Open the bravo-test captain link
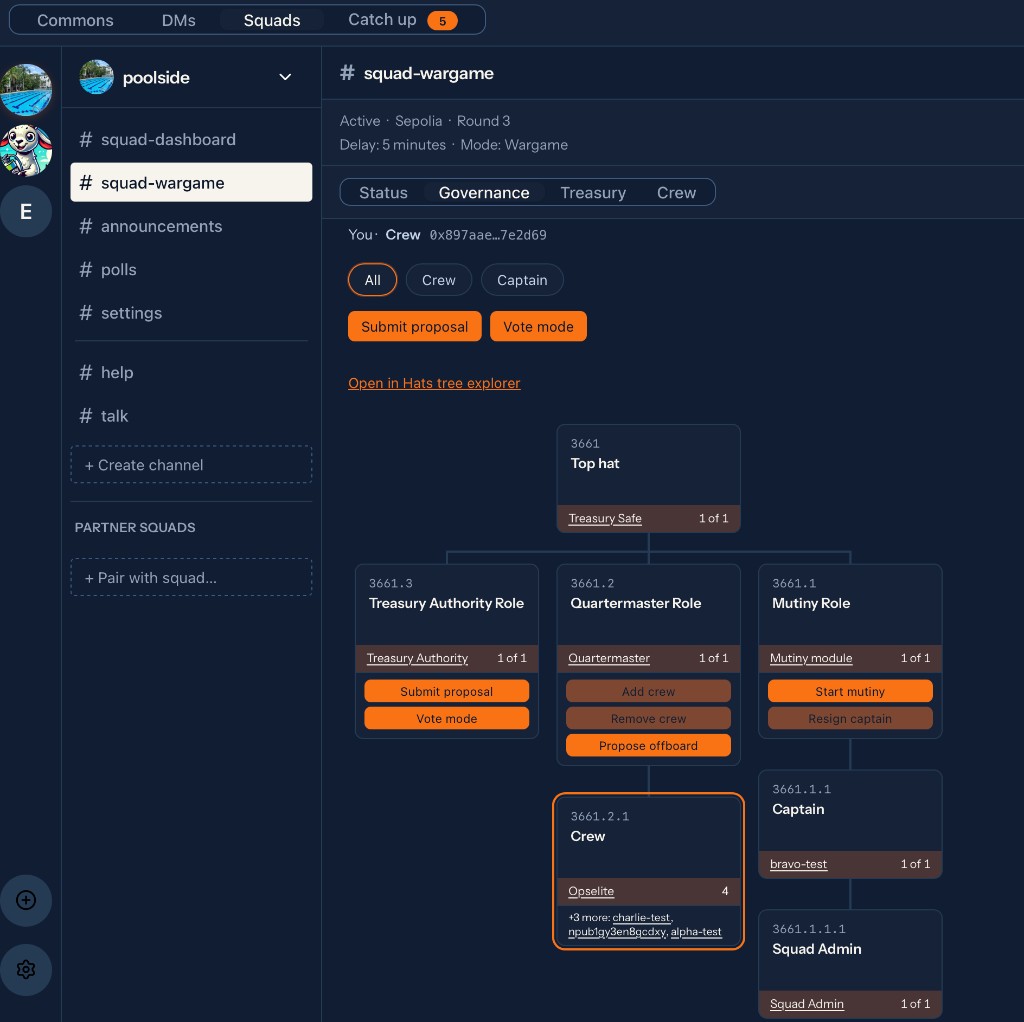Image resolution: width=1024 pixels, height=1022 pixels. (798, 863)
